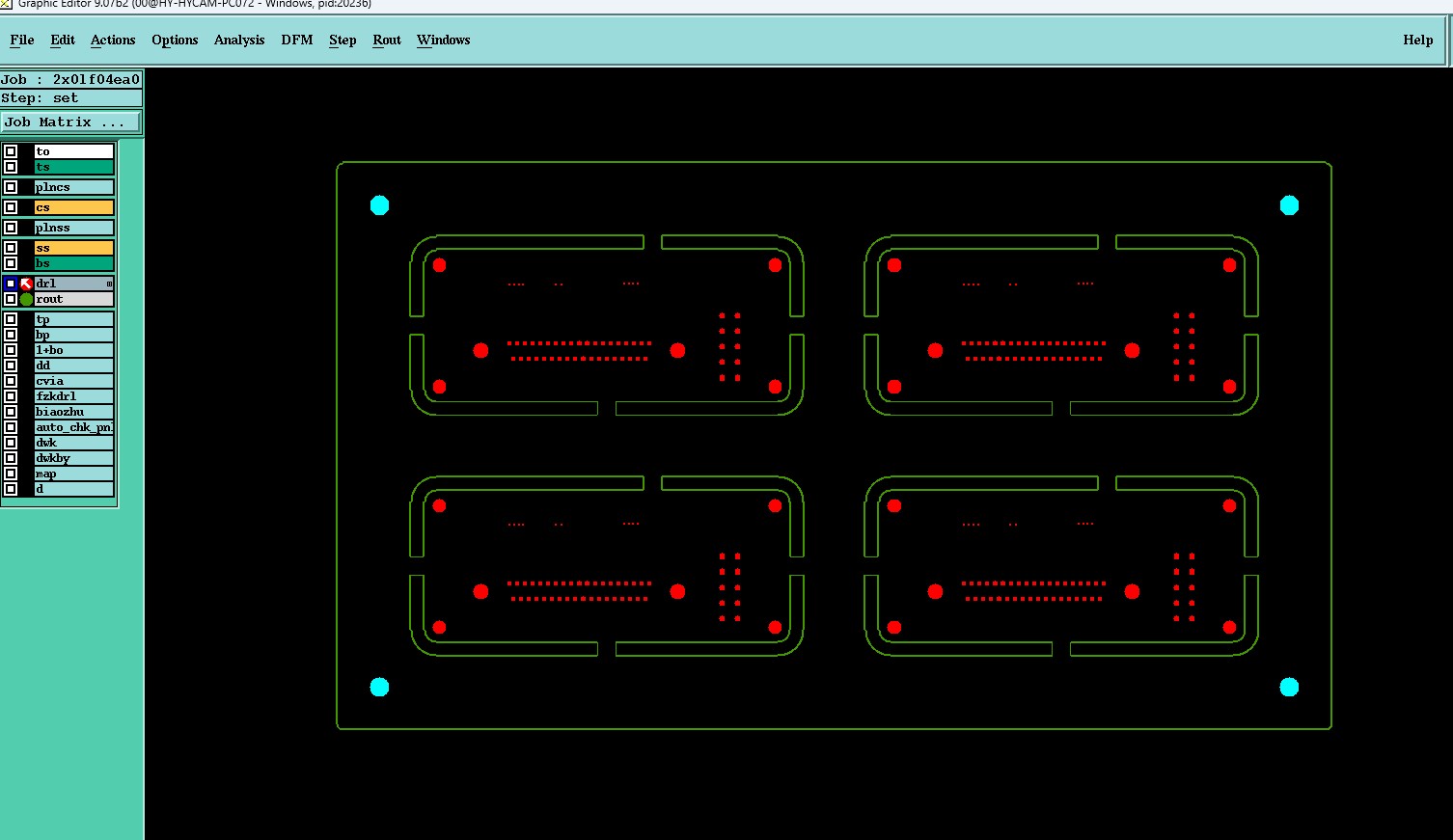
Task: Toggle the bs layer checkbox
Action: pos(11,263)
